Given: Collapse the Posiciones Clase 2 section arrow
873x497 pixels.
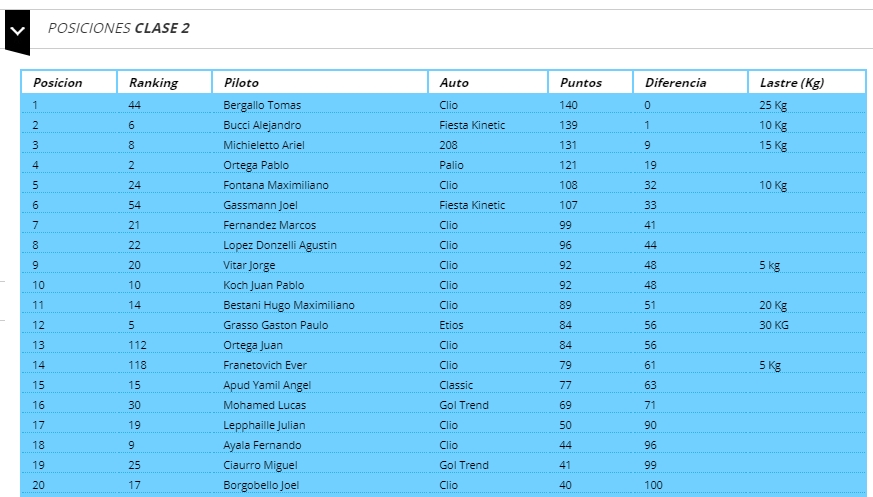Looking at the screenshot, I should 15,31.
